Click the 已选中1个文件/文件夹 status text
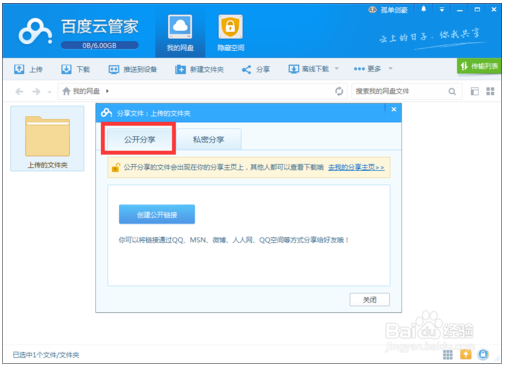Screen dimensions: 505x366 point(46,355)
